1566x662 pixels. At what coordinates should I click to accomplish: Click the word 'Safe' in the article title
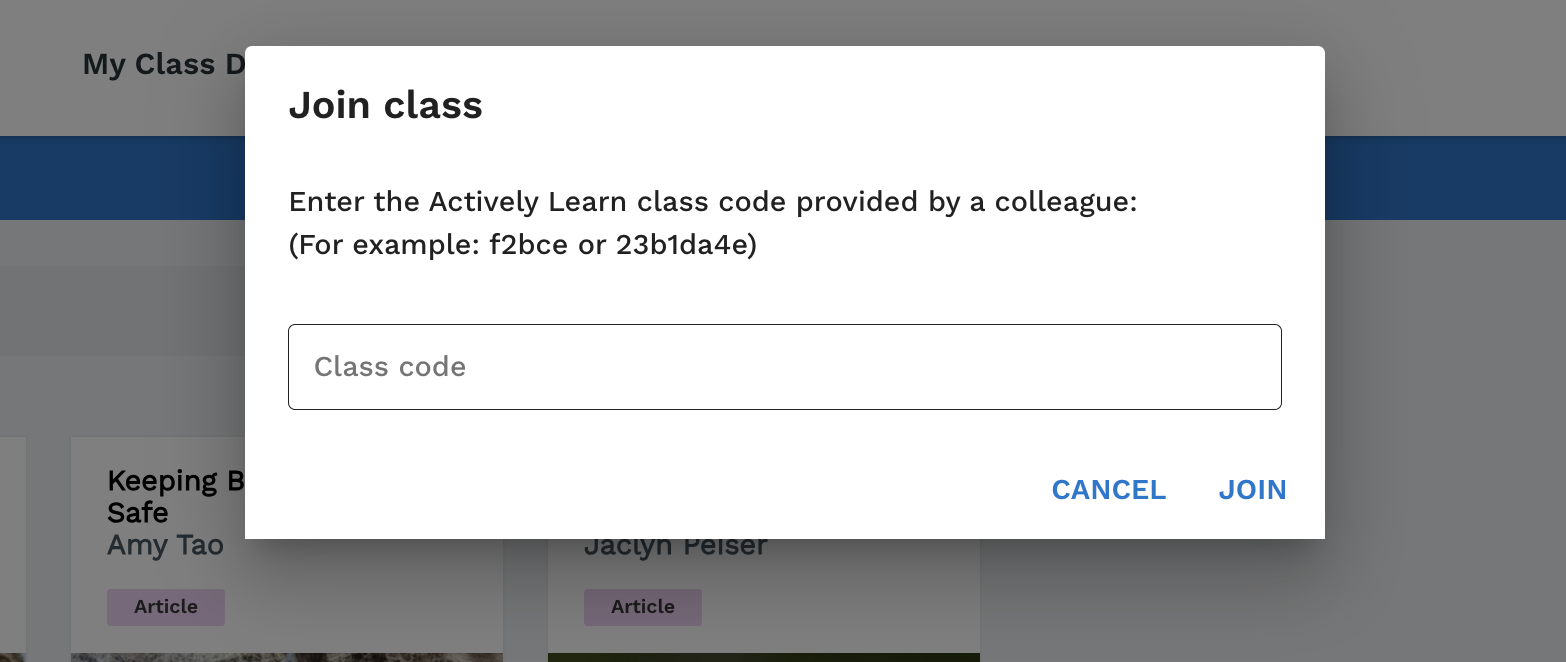(138, 513)
